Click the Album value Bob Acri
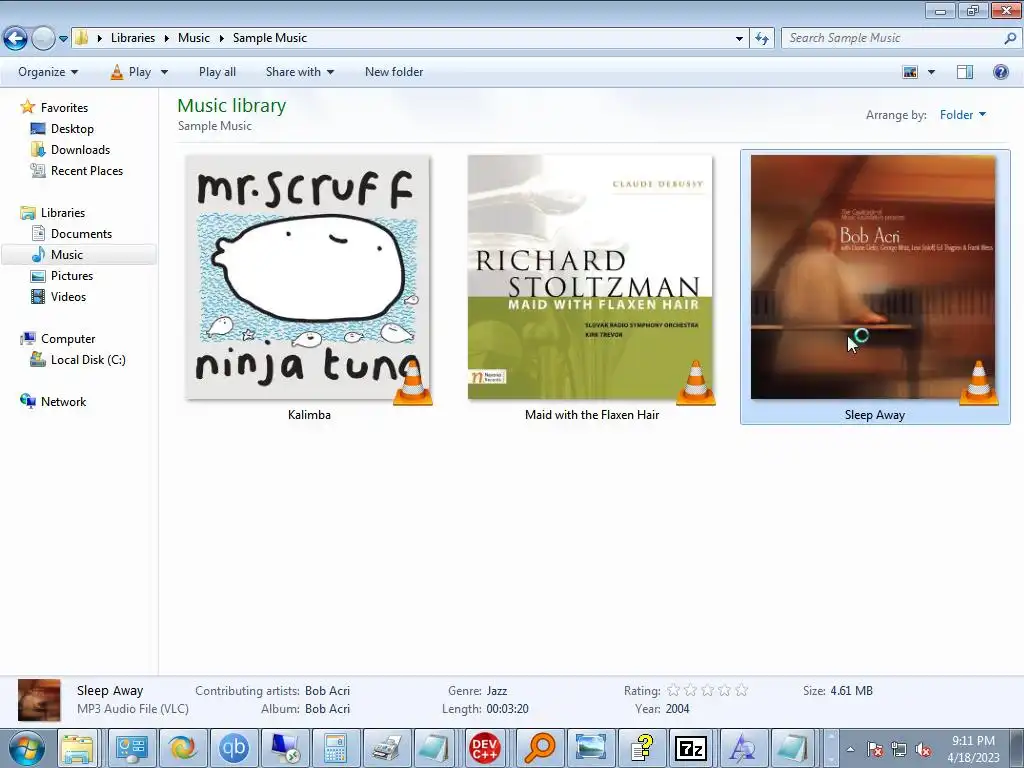Image resolution: width=1024 pixels, height=768 pixels. point(327,709)
